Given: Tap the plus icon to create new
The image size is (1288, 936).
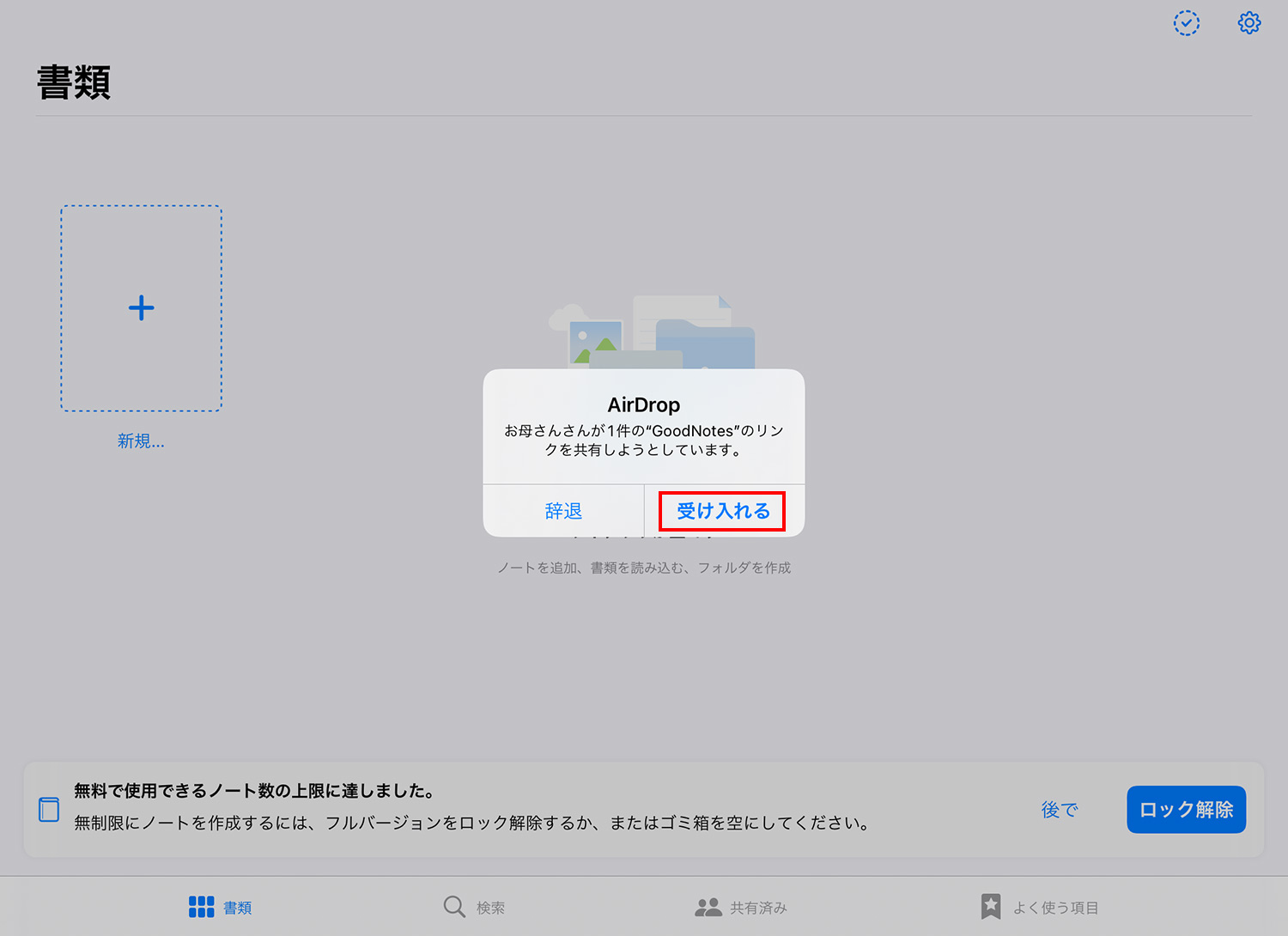Looking at the screenshot, I should pyautogui.click(x=141, y=308).
